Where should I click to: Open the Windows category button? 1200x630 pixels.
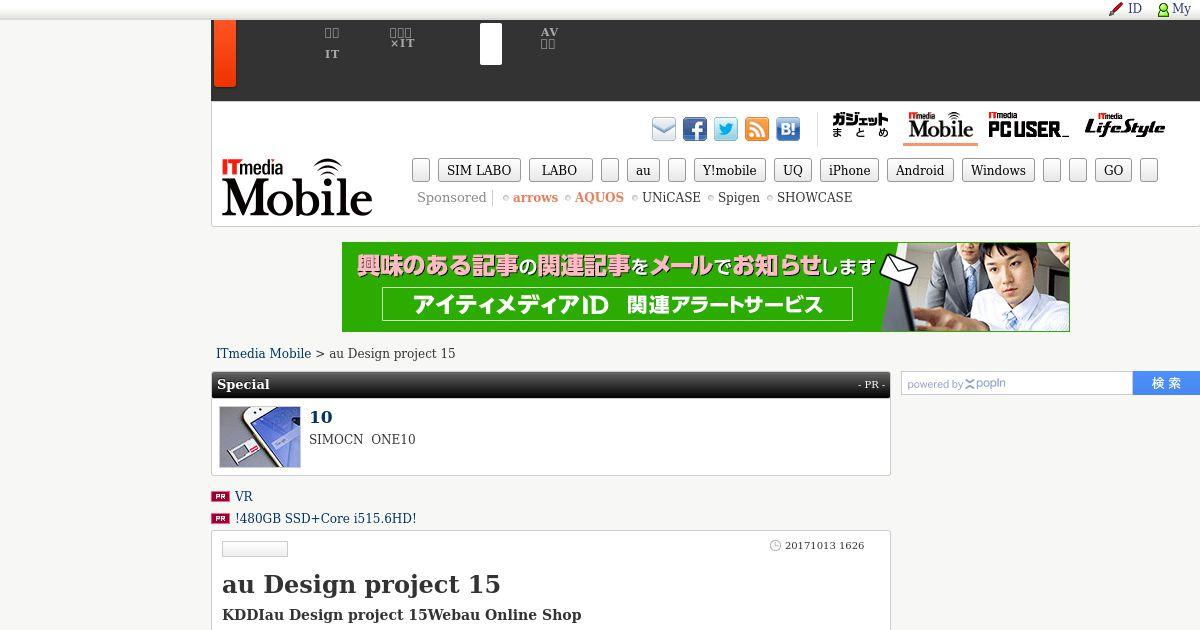pyautogui.click(x=998, y=170)
